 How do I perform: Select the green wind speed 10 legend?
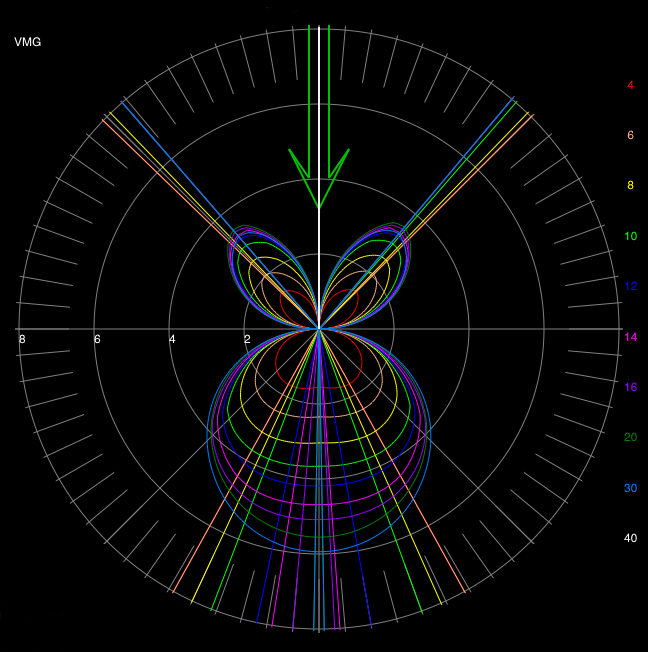click(x=631, y=236)
